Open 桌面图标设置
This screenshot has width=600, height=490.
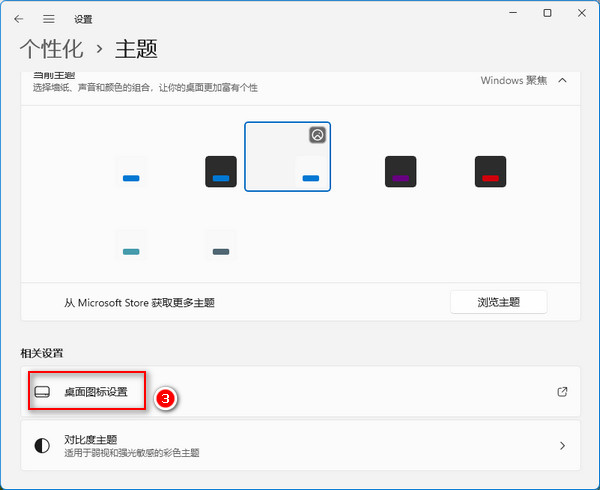[x=300, y=391]
